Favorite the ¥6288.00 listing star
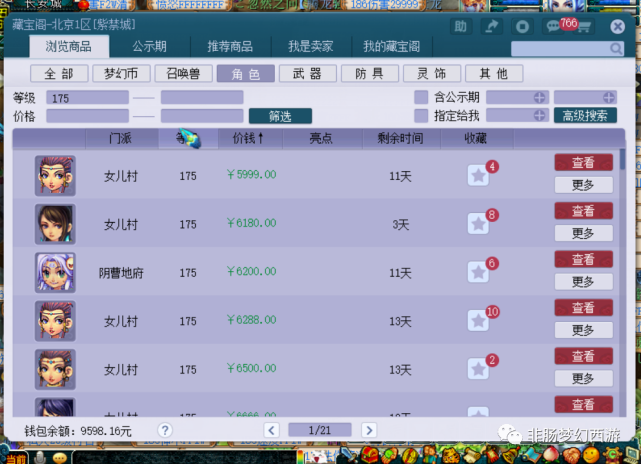Image resolution: width=641 pixels, height=464 pixels. pyautogui.click(x=478, y=321)
